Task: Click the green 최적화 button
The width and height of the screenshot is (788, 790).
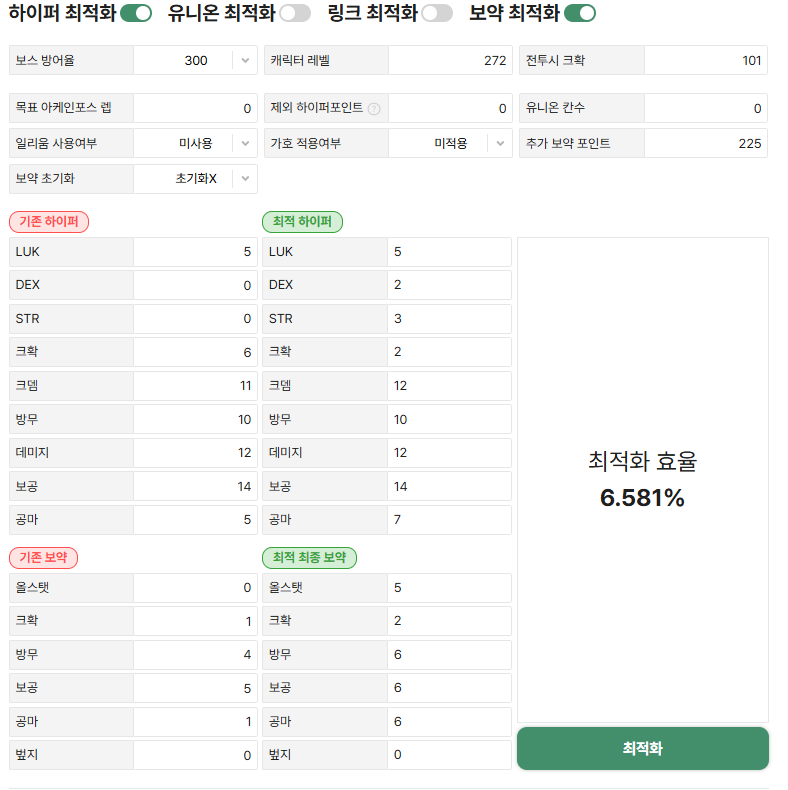Action: pos(642,748)
